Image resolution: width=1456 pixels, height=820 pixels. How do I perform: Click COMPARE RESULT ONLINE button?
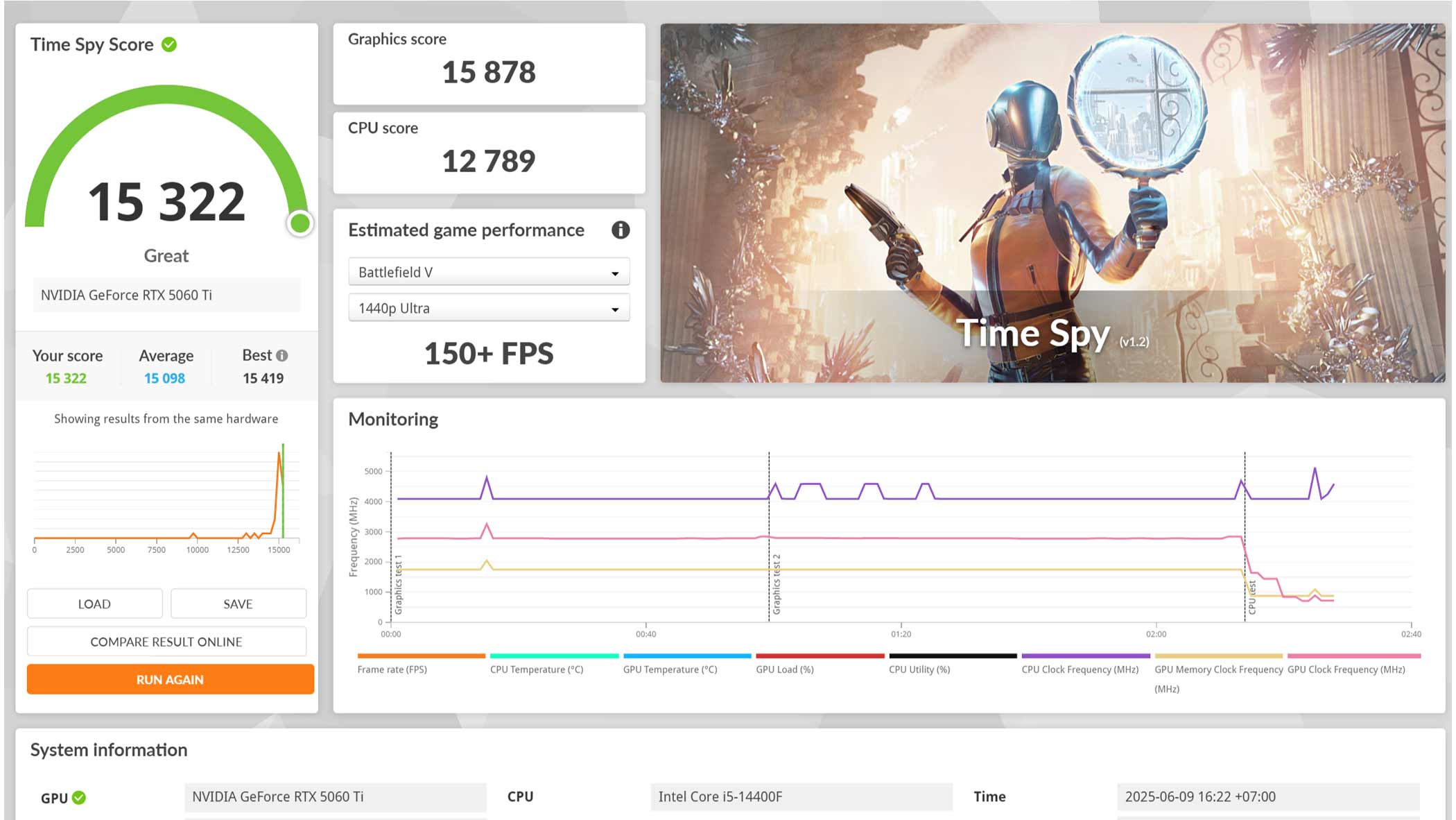click(x=166, y=642)
